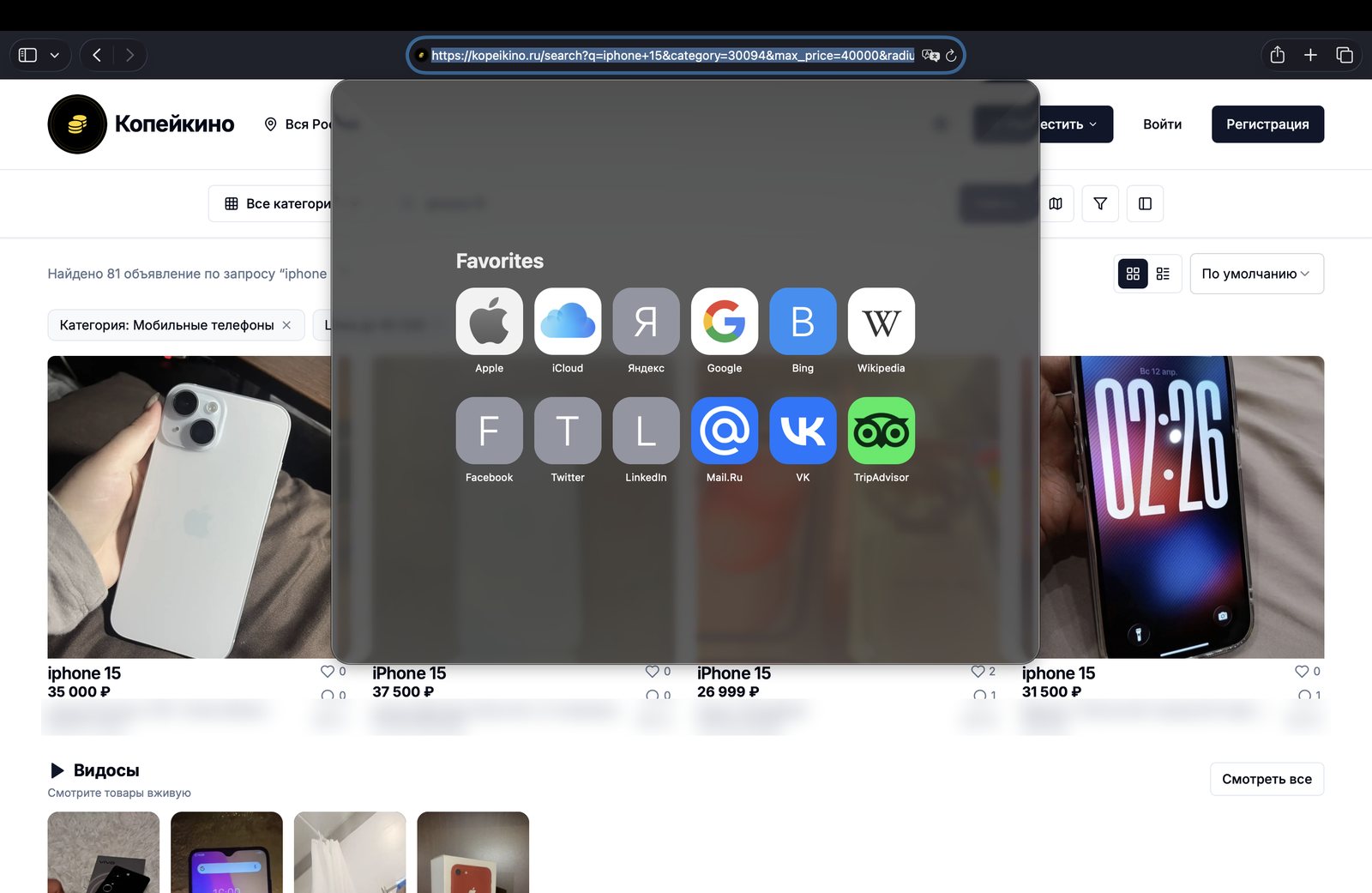Like the iphone 15 listing for 35 000 ₽
This screenshot has width=1372, height=893.
click(x=328, y=672)
